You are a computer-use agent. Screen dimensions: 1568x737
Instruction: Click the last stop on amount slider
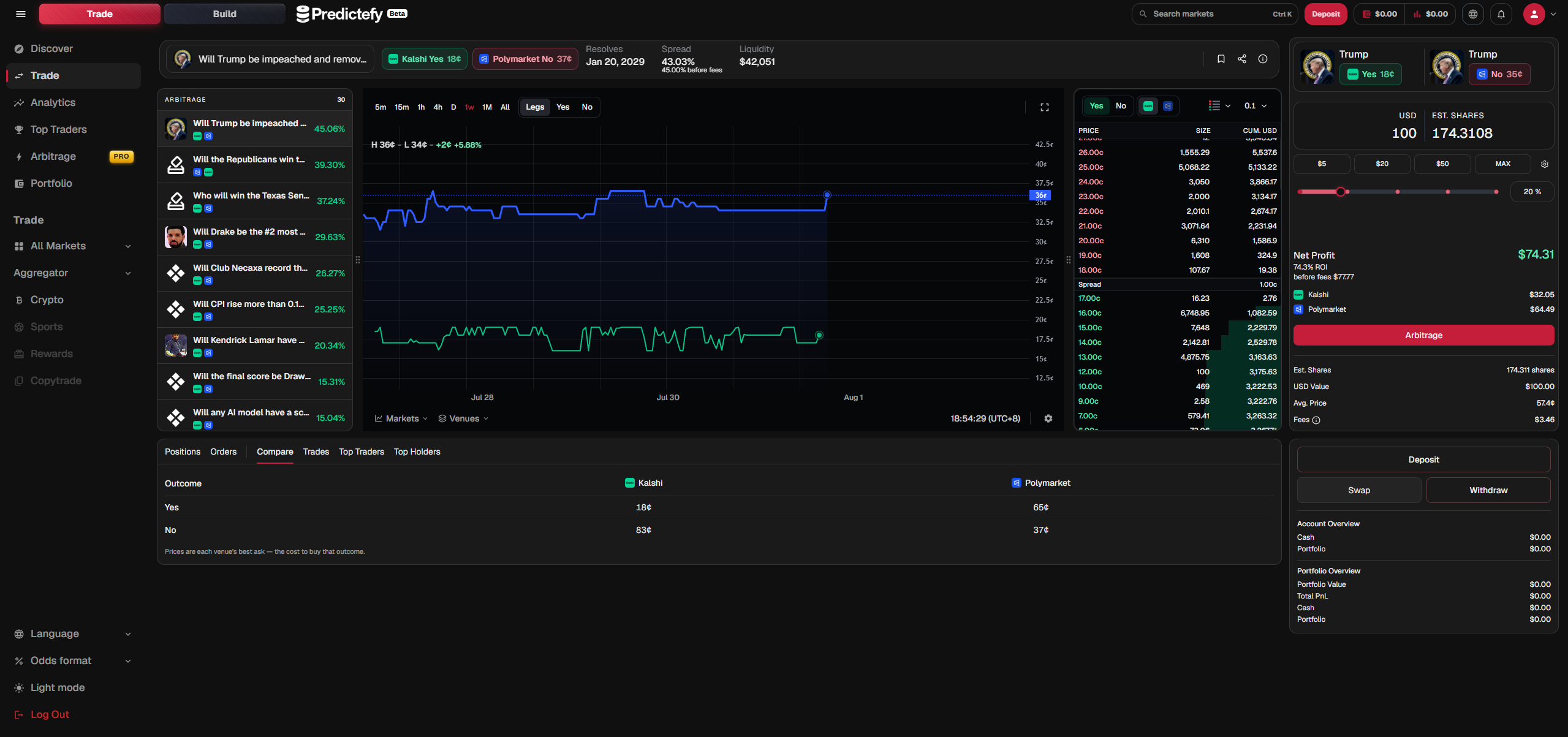(x=1496, y=192)
